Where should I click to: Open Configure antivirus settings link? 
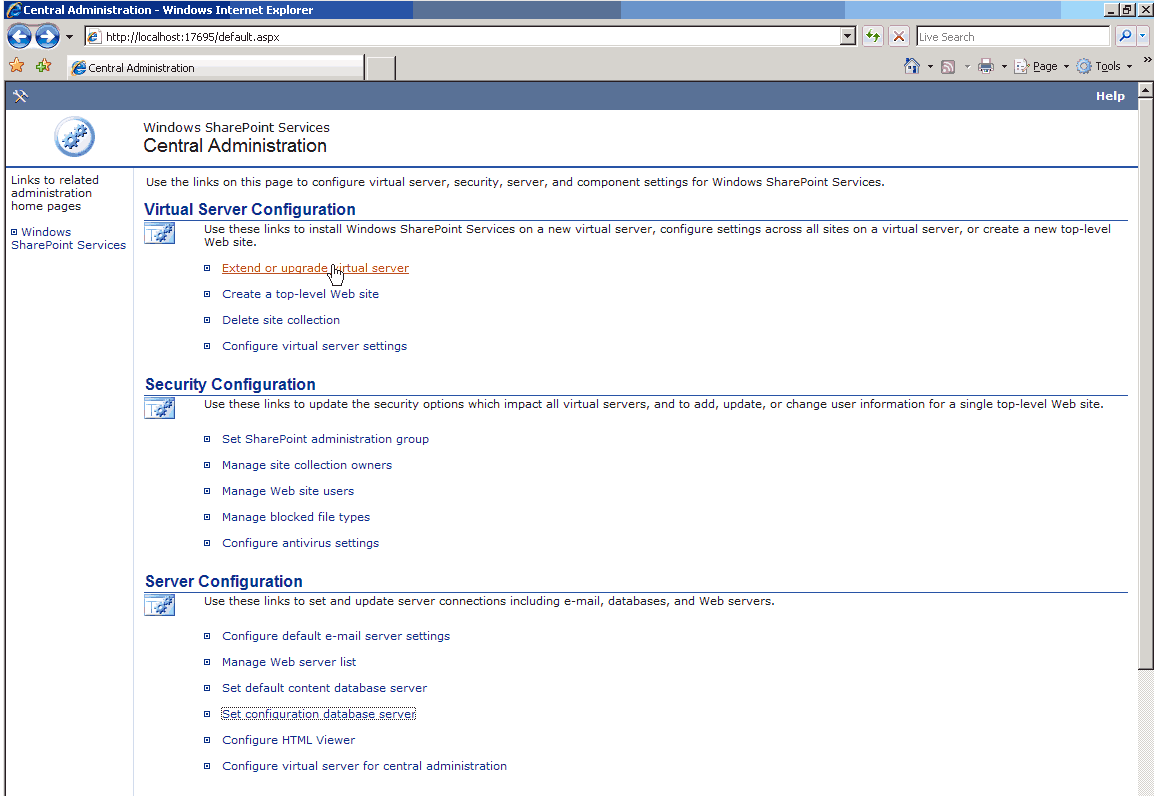click(x=300, y=543)
